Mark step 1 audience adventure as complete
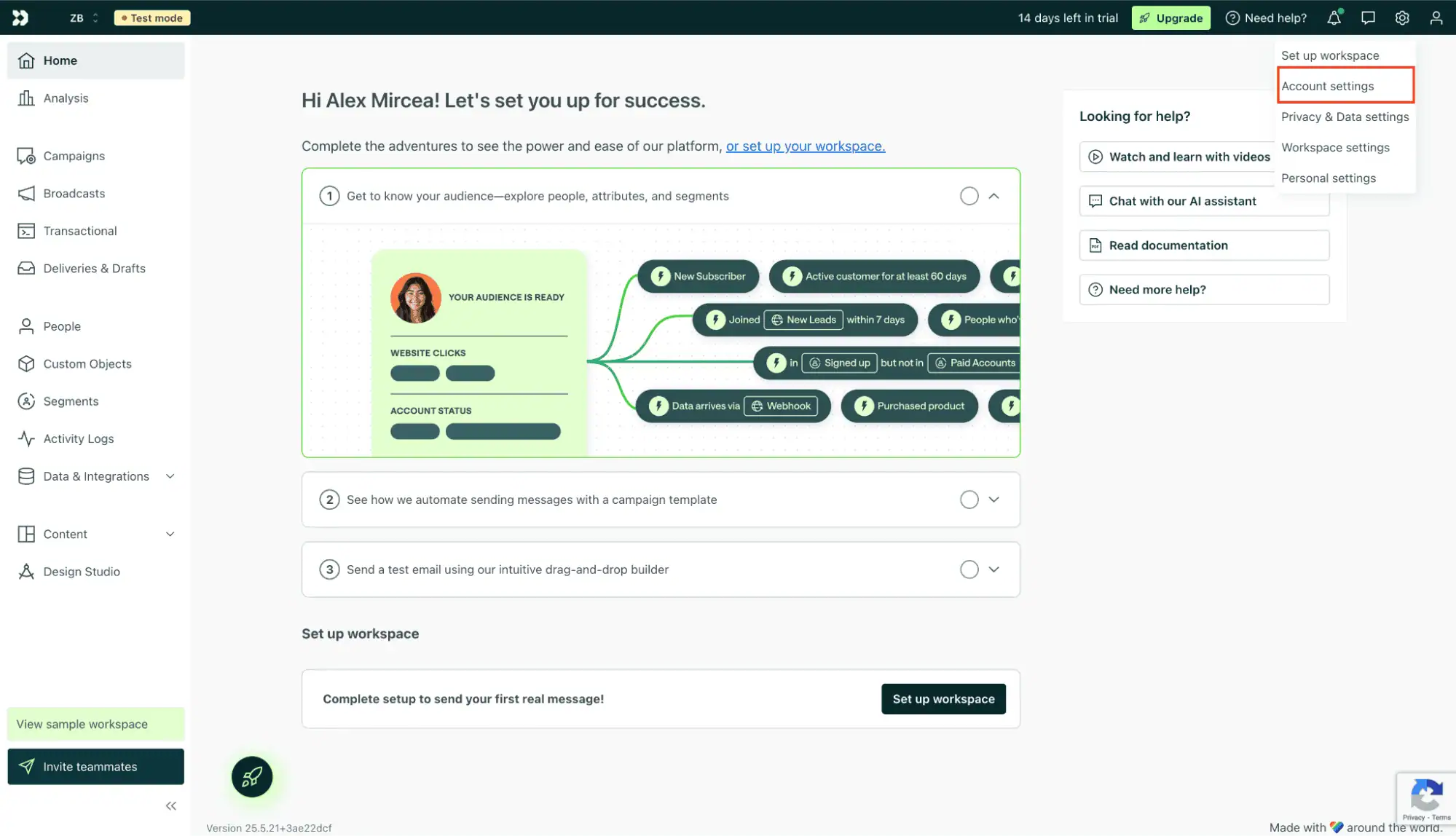1456x836 pixels. (x=969, y=195)
